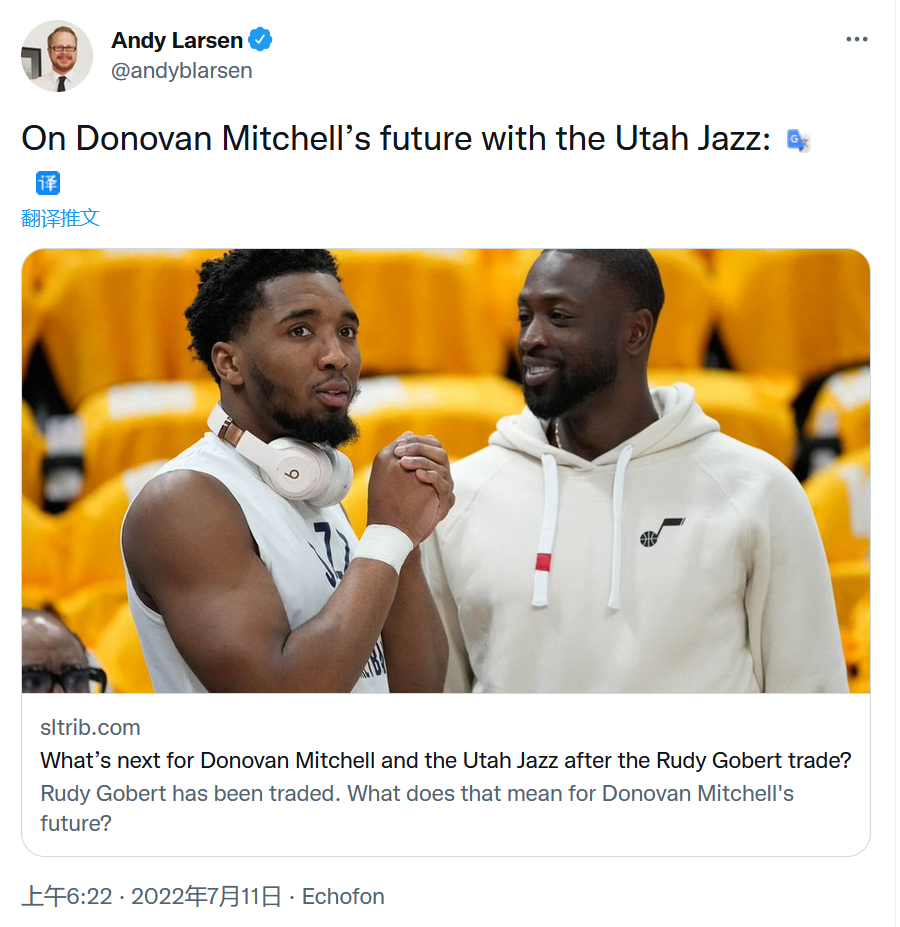The width and height of the screenshot is (900, 927).
Task: Click the blue verified badge next to Andy Larsen
Action: pos(260,40)
